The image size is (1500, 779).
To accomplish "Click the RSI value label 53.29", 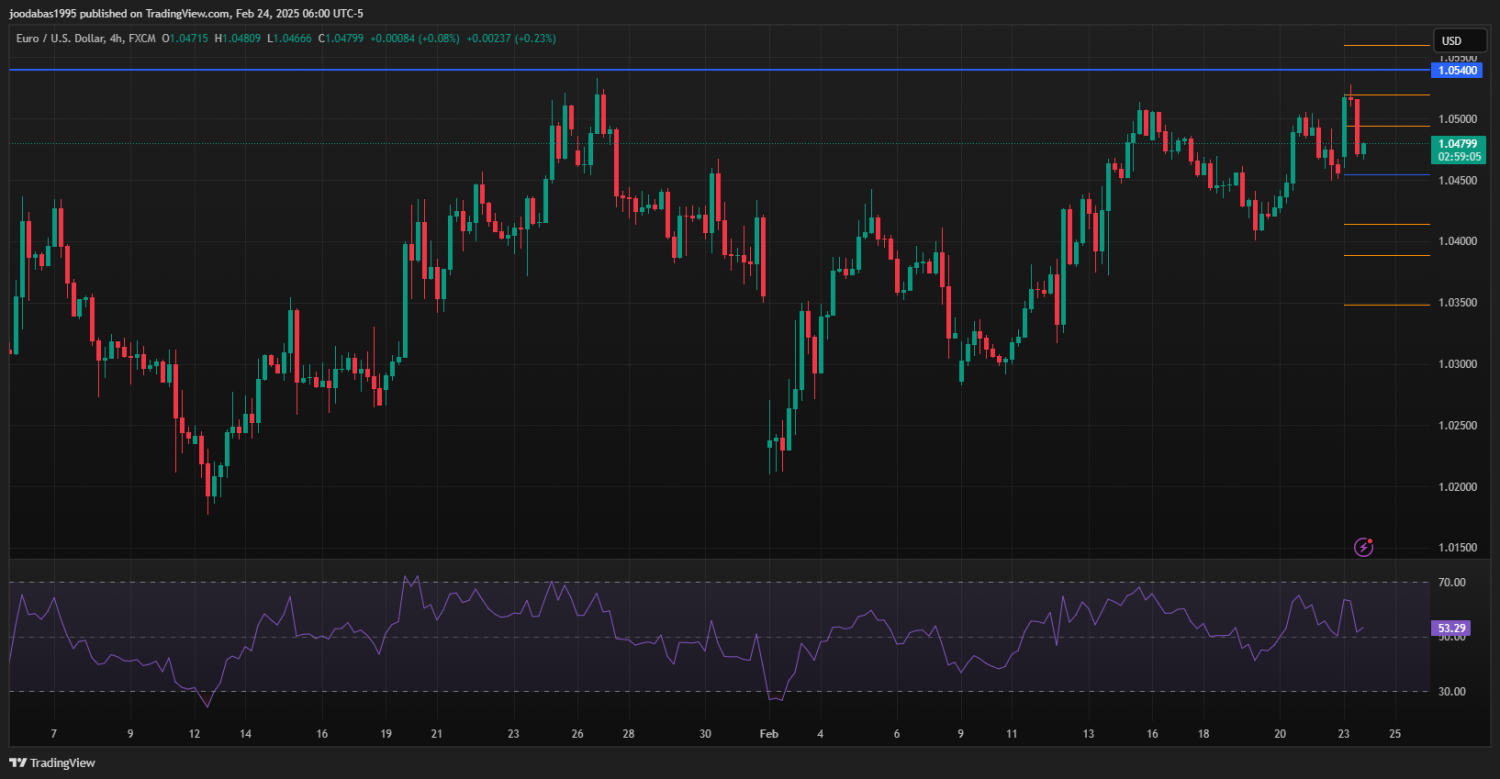I will click(1450, 629).
